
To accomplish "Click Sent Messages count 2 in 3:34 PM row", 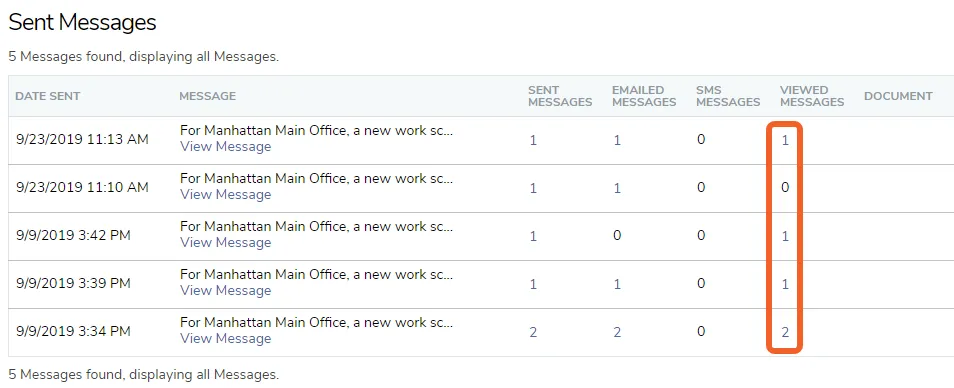I will click(x=533, y=332).
